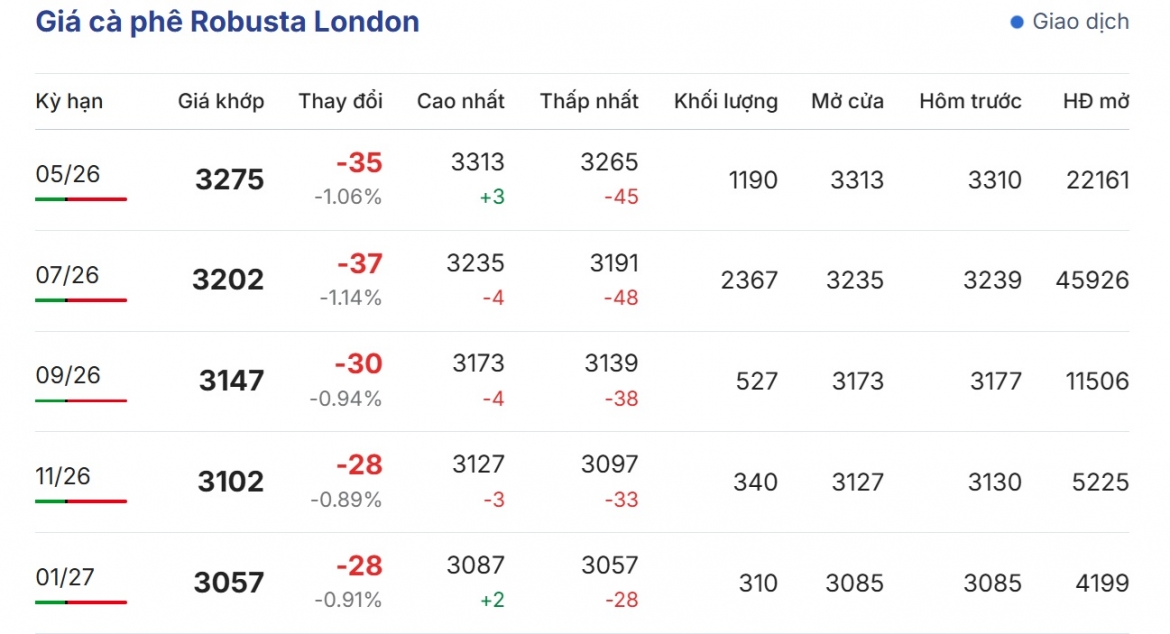Click the Thấp nhất column header
The height and width of the screenshot is (634, 1170).
pos(589,101)
